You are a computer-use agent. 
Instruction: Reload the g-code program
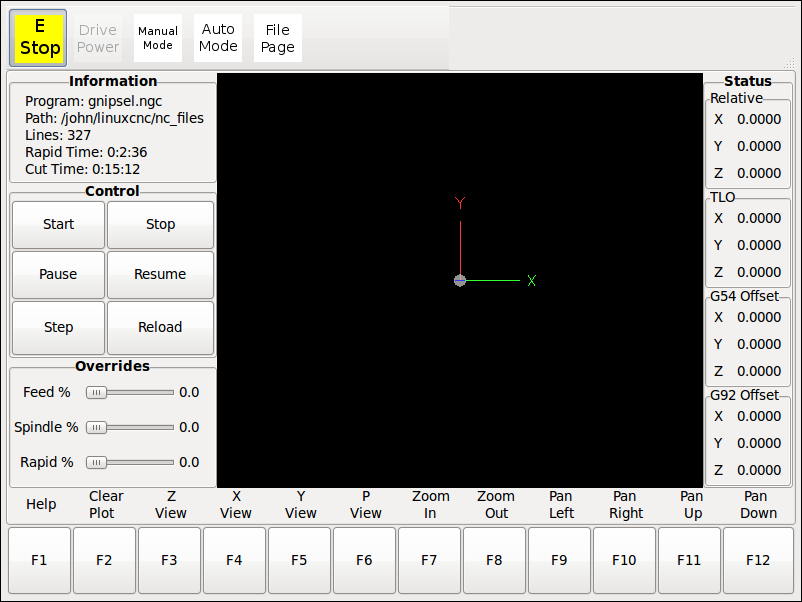coord(161,327)
